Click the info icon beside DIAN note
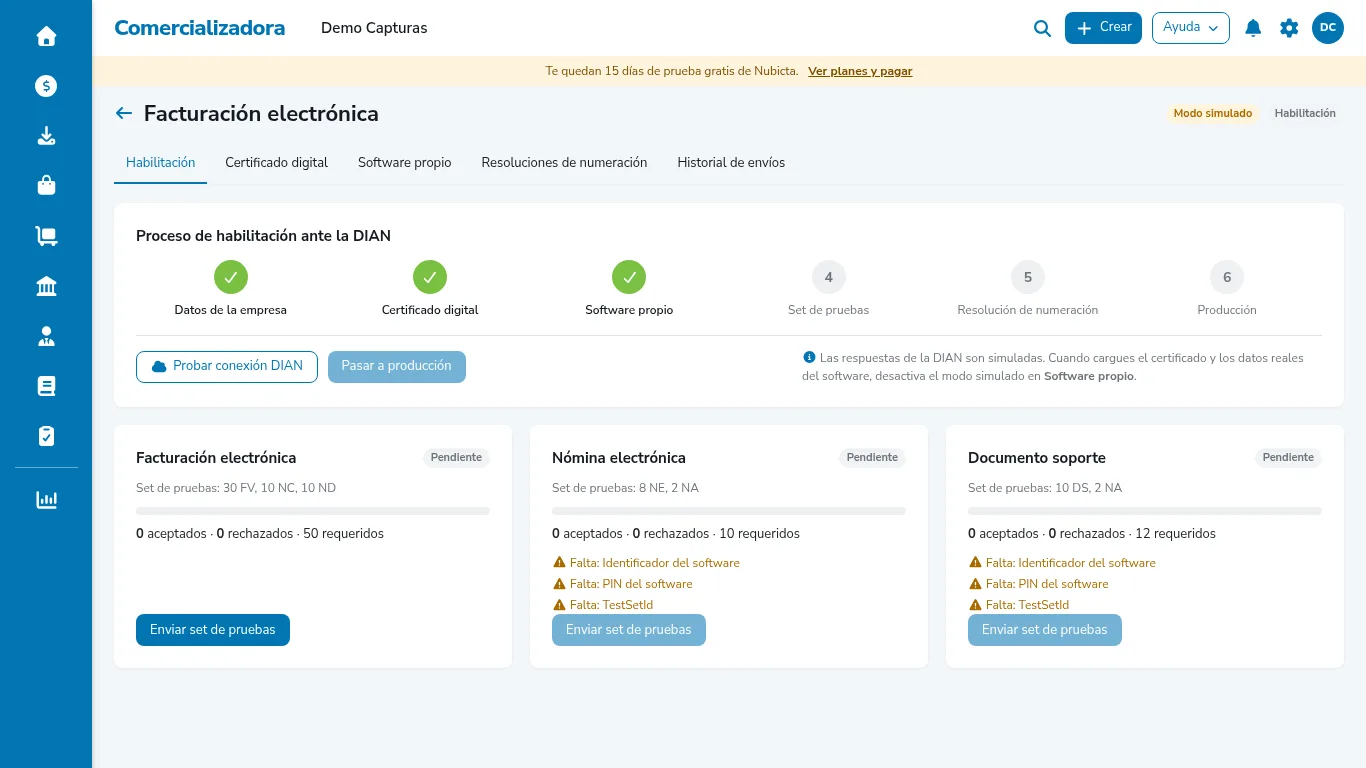 (809, 357)
